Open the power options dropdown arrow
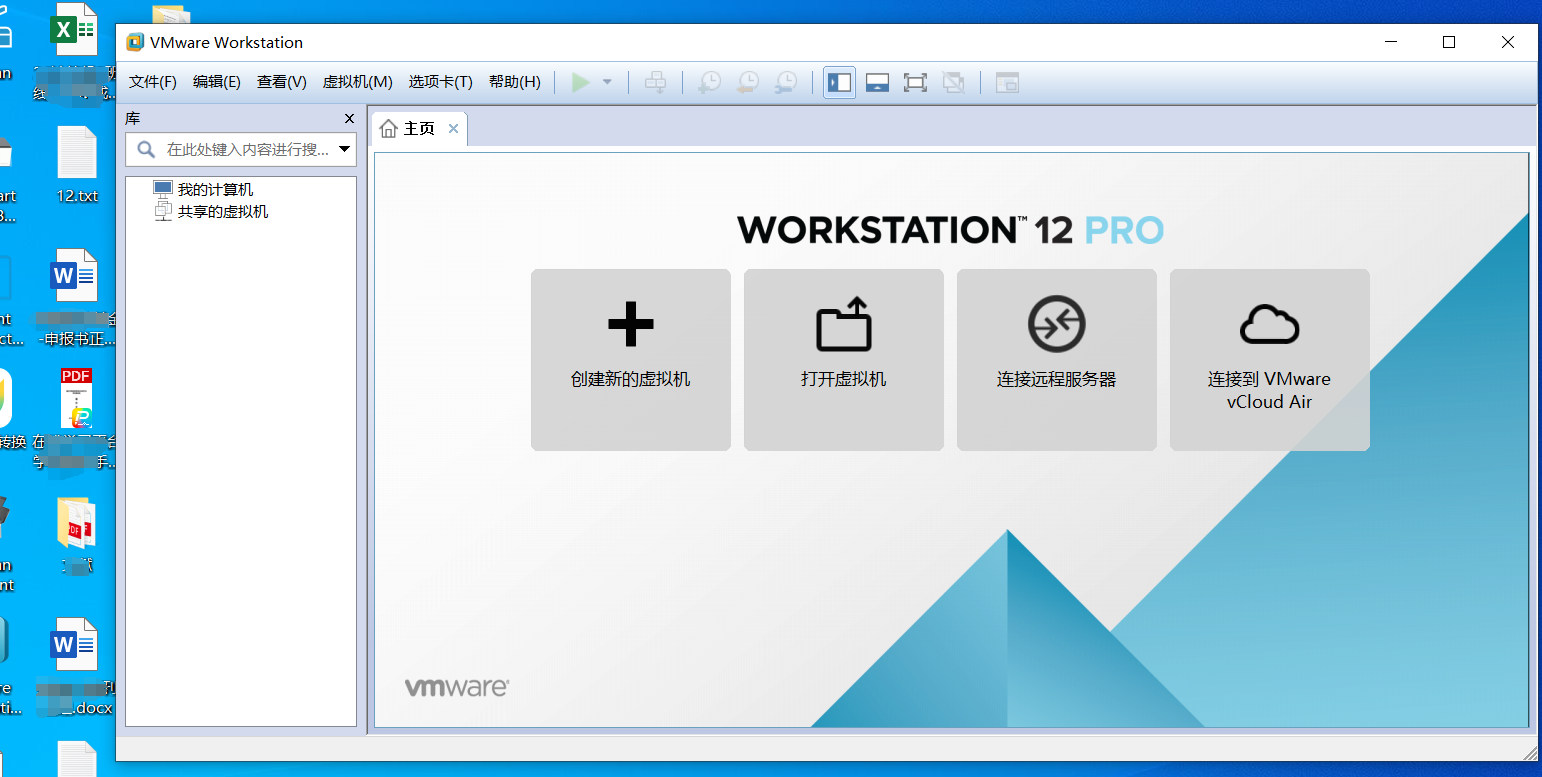1542x777 pixels. click(x=607, y=82)
